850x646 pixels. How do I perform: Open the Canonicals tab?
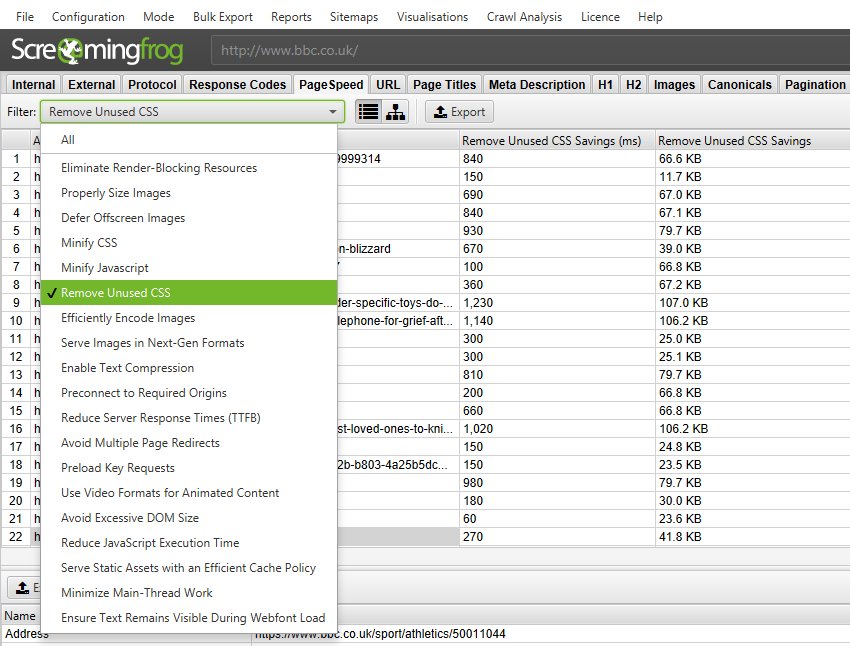[x=739, y=85]
